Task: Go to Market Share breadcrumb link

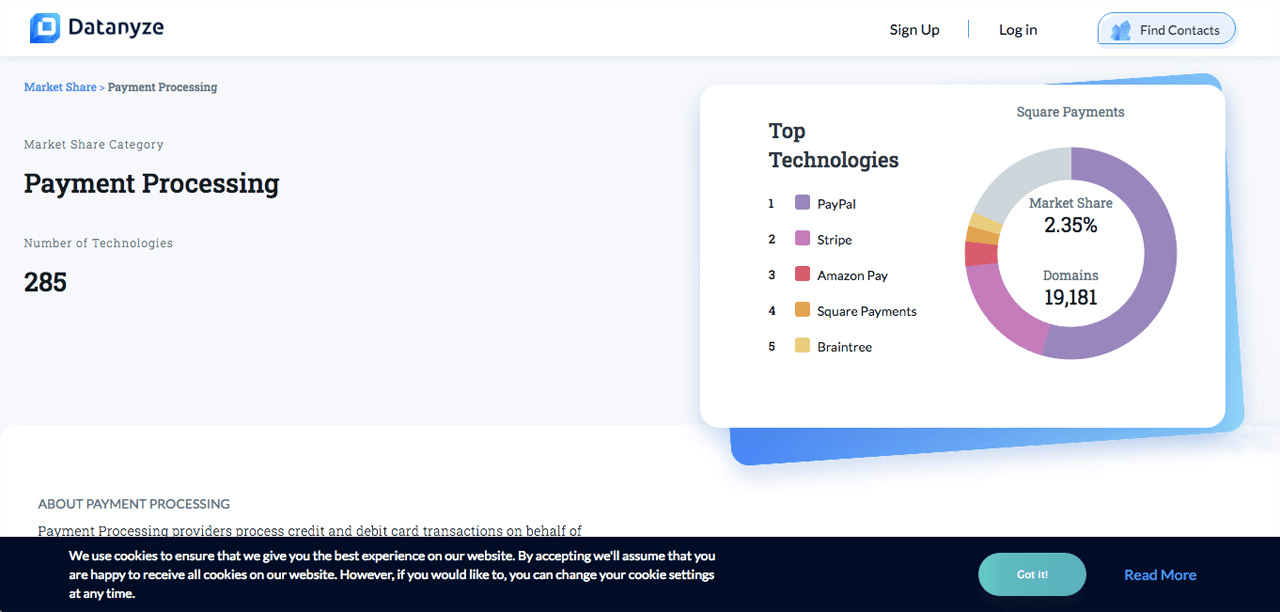Action: point(60,87)
